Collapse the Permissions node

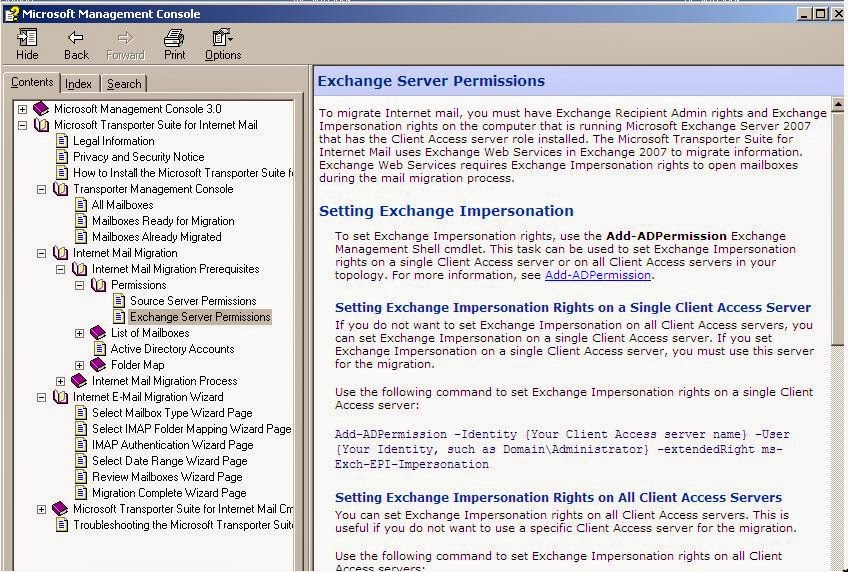pos(80,285)
